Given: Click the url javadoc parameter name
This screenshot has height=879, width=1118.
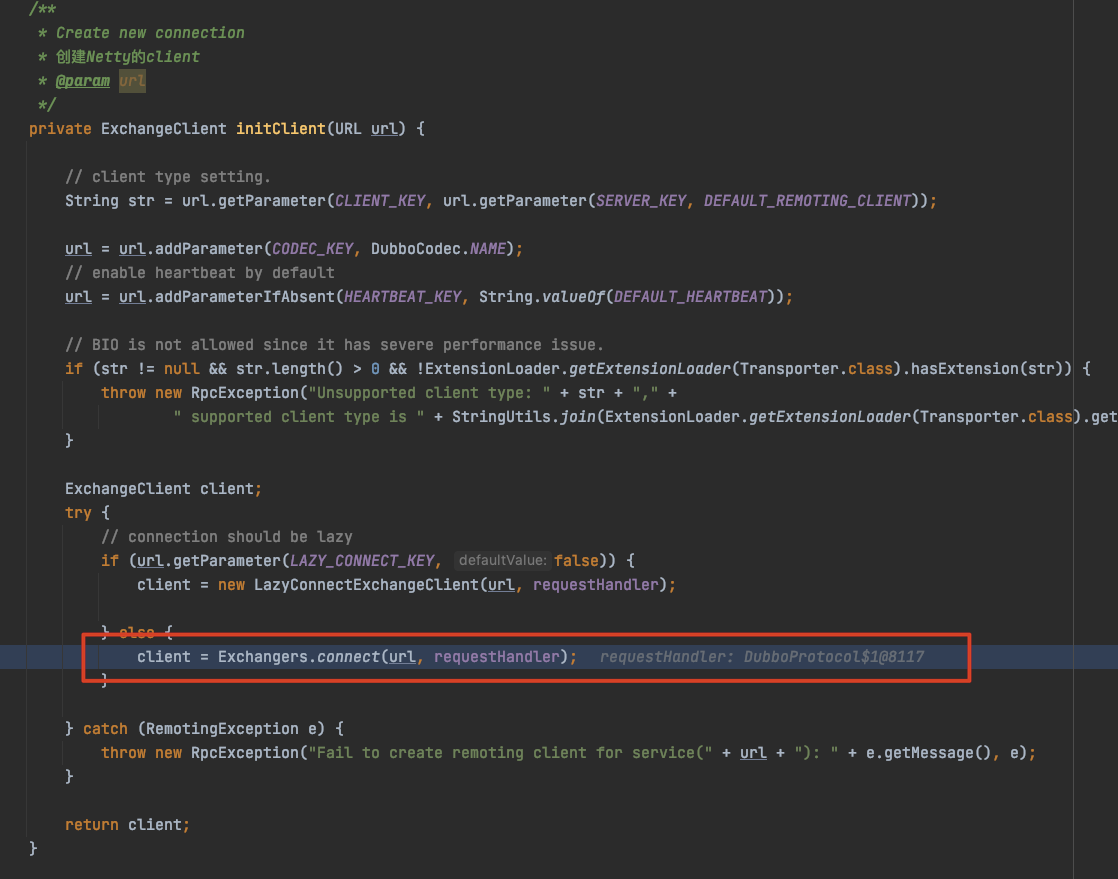Looking at the screenshot, I should (132, 81).
